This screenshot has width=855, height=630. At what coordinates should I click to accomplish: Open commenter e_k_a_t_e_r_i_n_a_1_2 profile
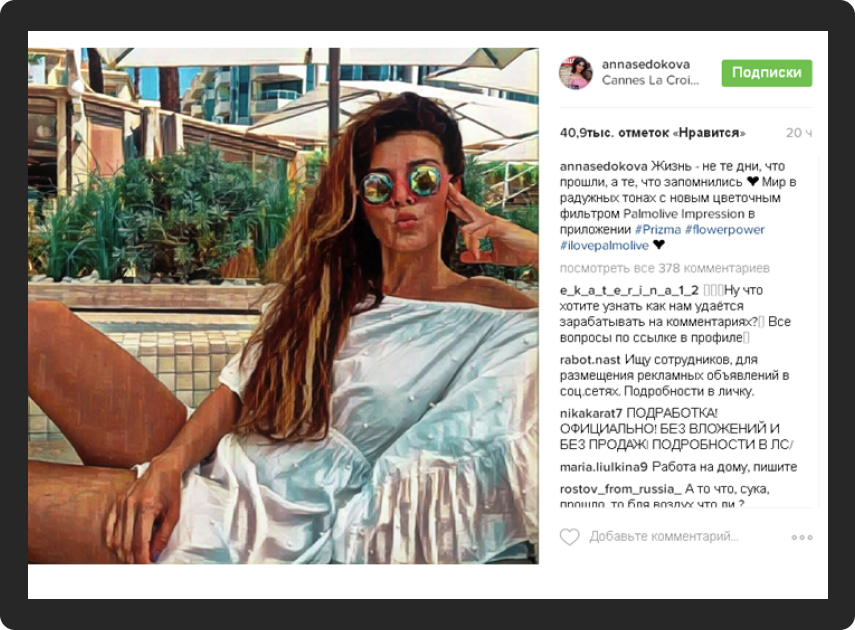pyautogui.click(x=629, y=291)
